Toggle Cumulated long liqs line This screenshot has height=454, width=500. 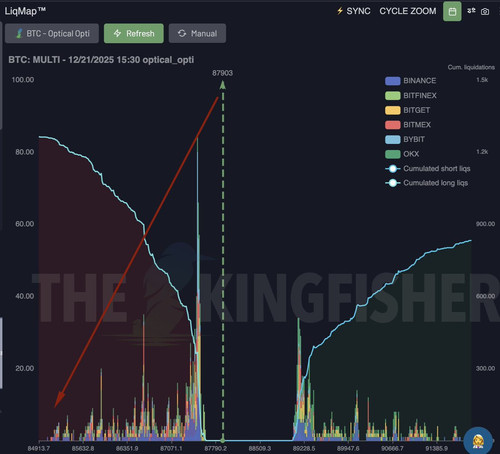coord(427,183)
